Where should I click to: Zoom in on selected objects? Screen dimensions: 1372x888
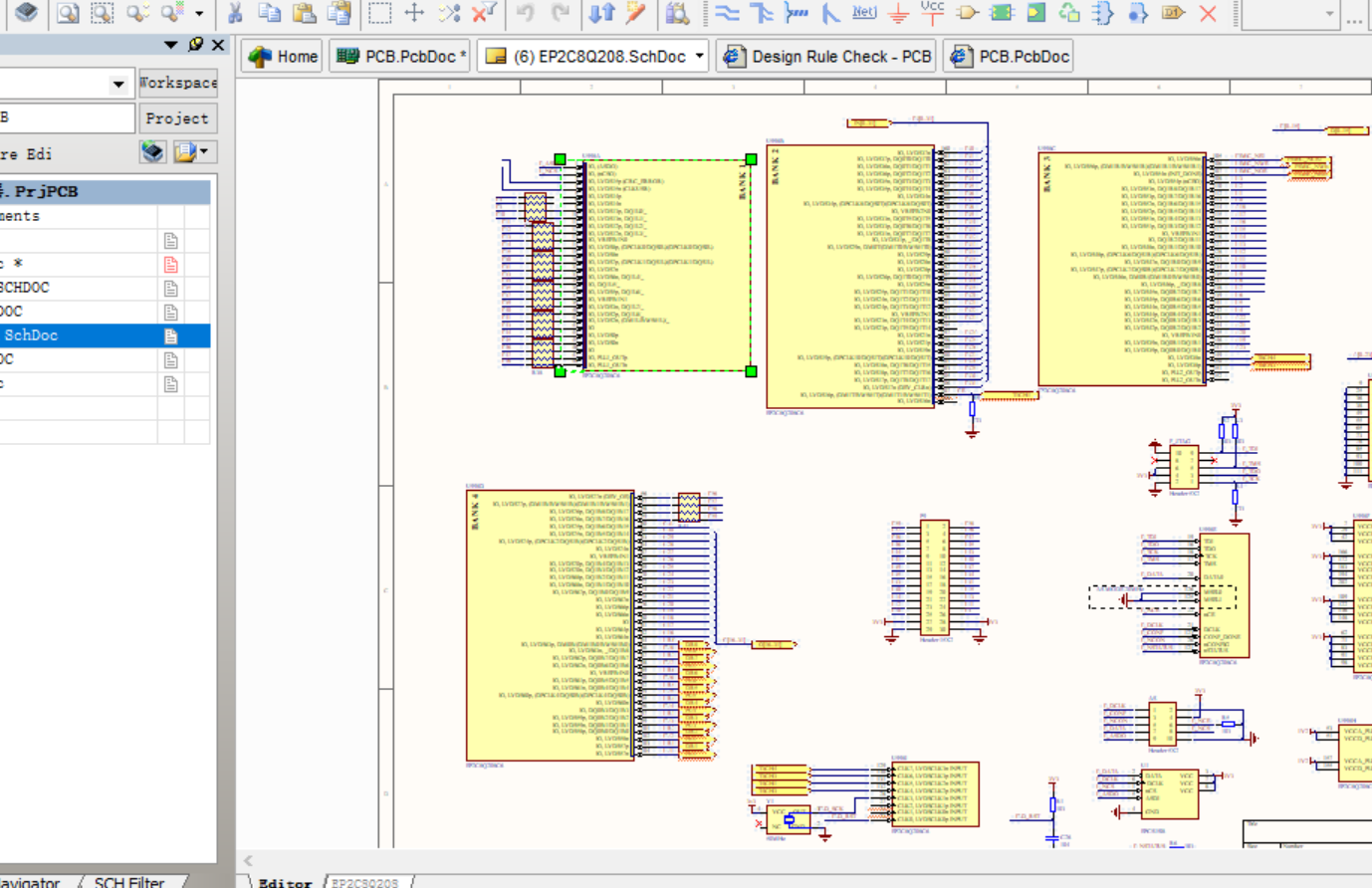click(x=137, y=13)
